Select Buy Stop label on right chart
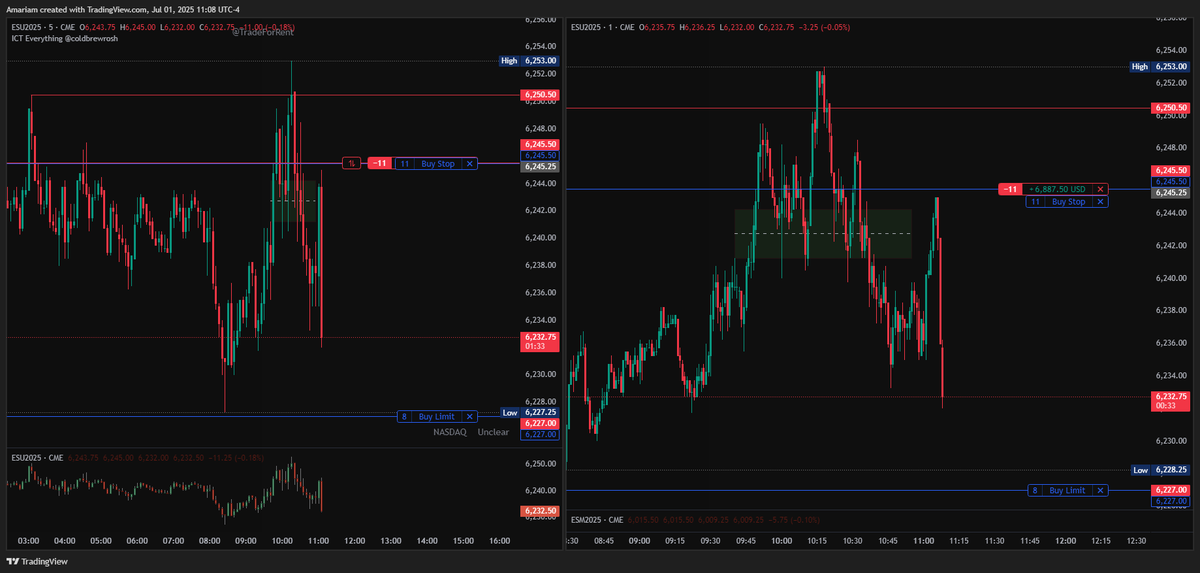 pos(1069,202)
